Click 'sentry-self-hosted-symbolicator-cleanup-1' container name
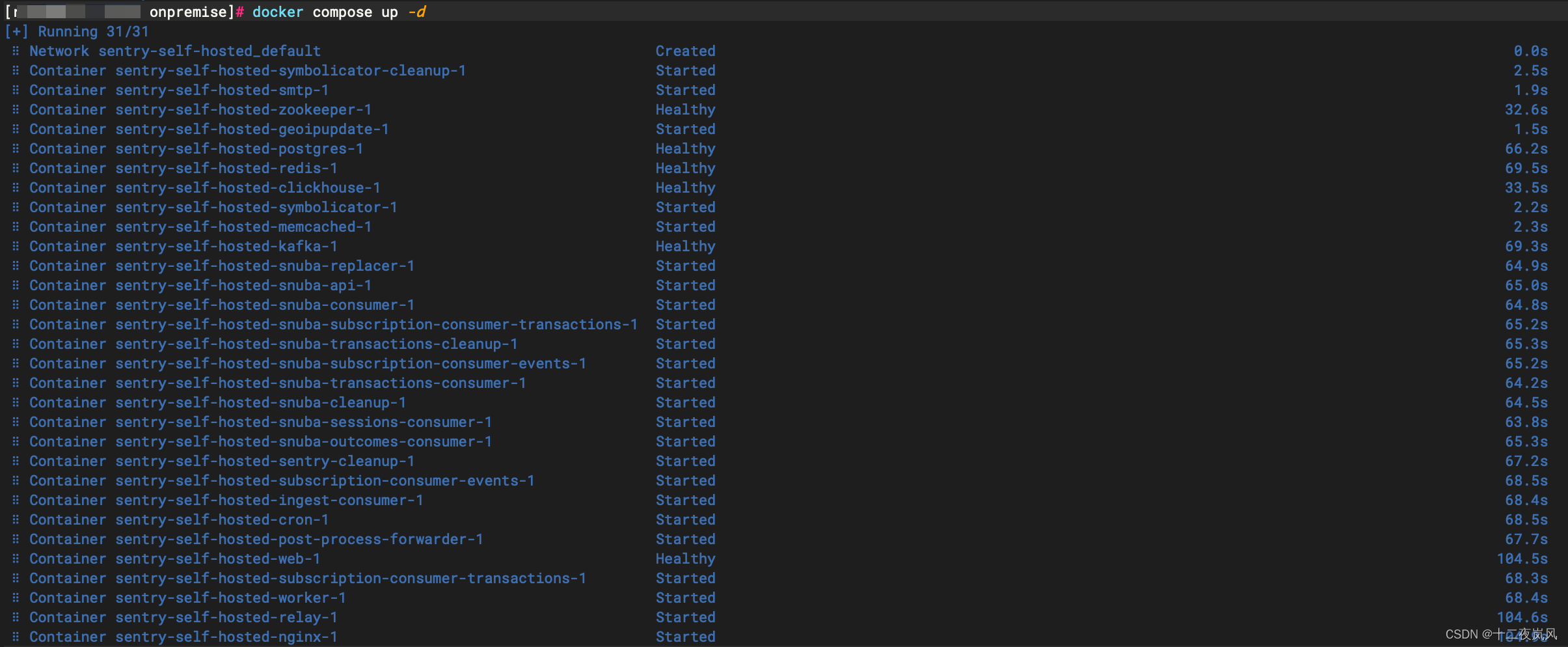 click(291, 70)
